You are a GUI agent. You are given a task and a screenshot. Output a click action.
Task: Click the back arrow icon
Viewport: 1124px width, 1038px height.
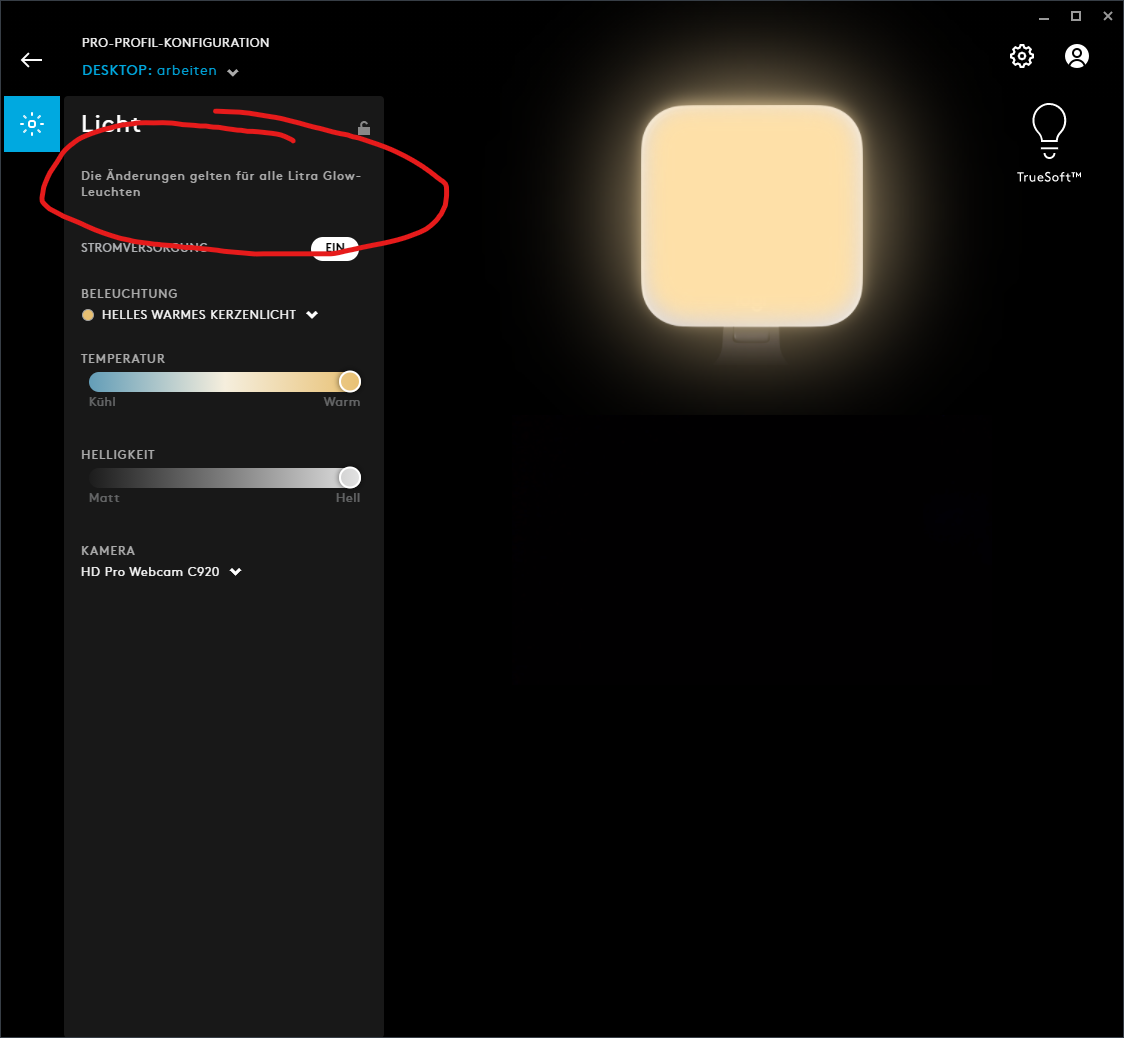31,60
